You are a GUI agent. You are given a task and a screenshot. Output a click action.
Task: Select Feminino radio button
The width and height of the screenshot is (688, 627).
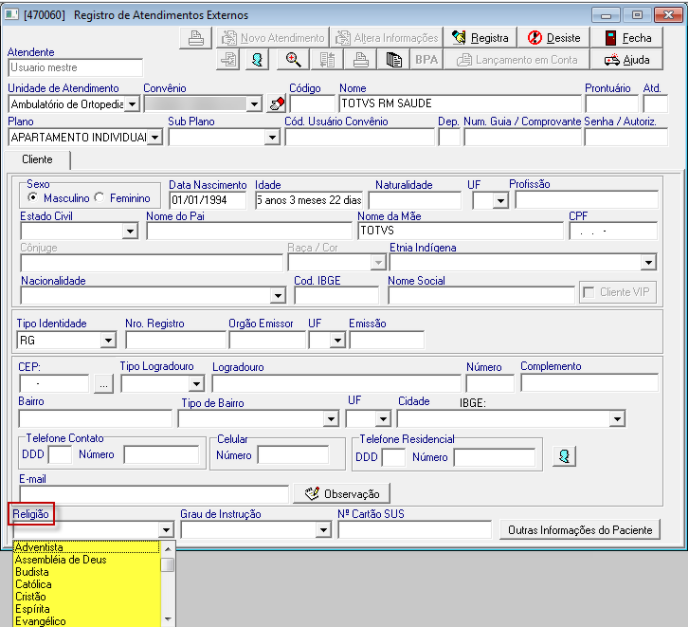click(99, 197)
